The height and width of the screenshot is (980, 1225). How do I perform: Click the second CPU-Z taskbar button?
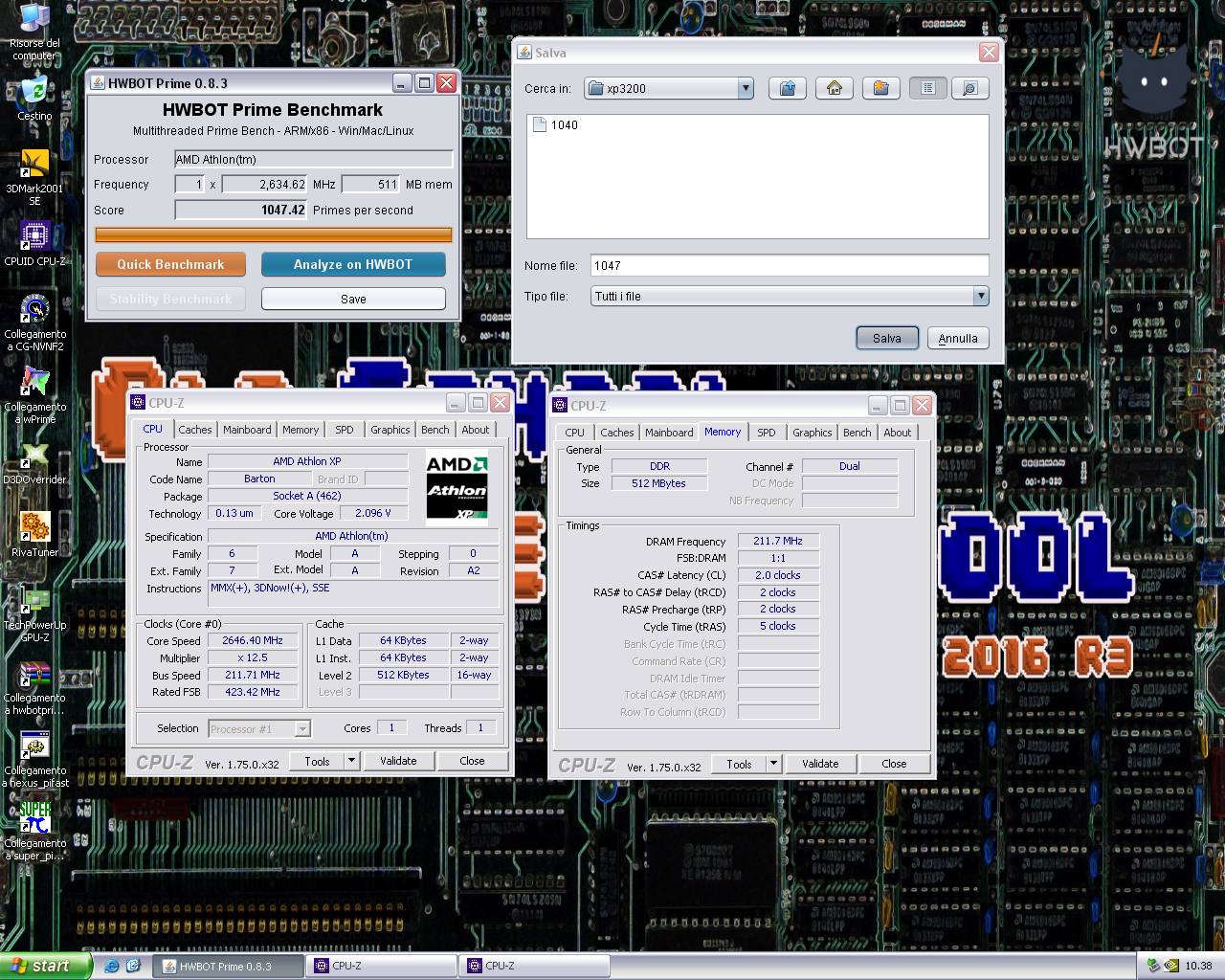click(x=534, y=966)
